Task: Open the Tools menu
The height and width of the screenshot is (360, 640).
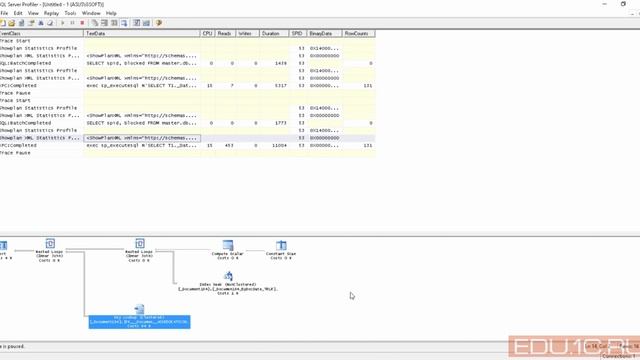Action: pyautogui.click(x=70, y=13)
